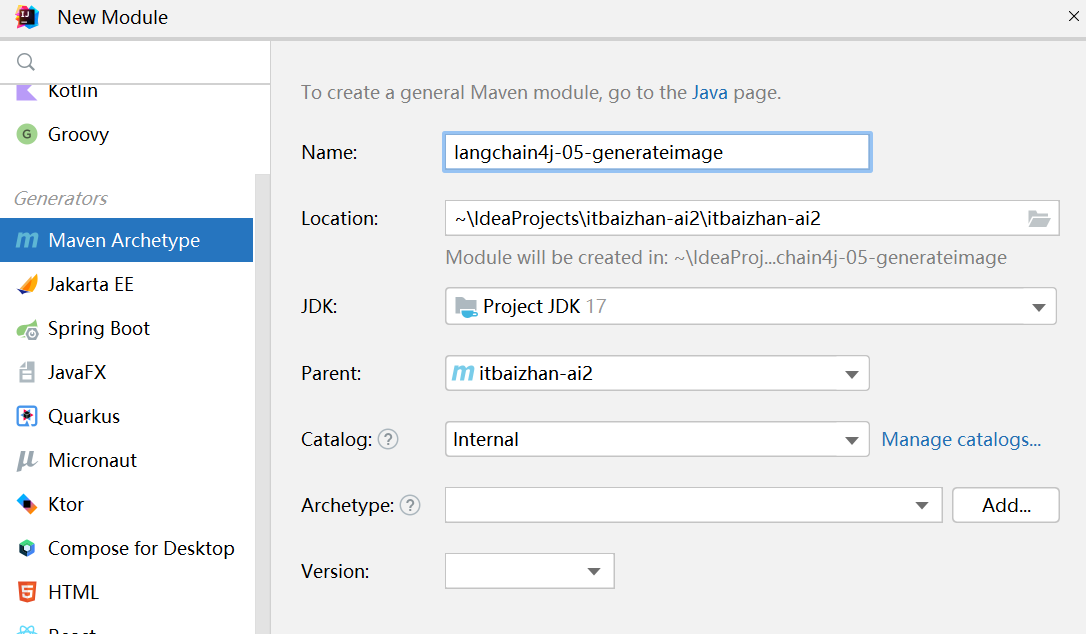Image resolution: width=1086 pixels, height=634 pixels.
Task: Click the 'Catalog:' label
Action: 337,439
